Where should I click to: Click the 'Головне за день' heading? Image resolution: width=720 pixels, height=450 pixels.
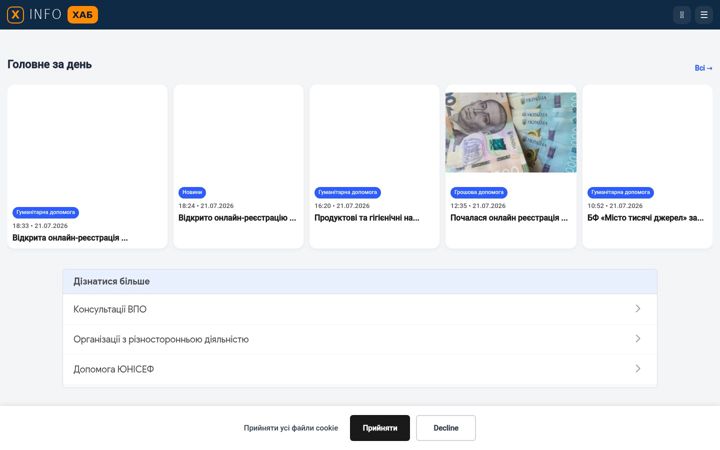(x=50, y=64)
